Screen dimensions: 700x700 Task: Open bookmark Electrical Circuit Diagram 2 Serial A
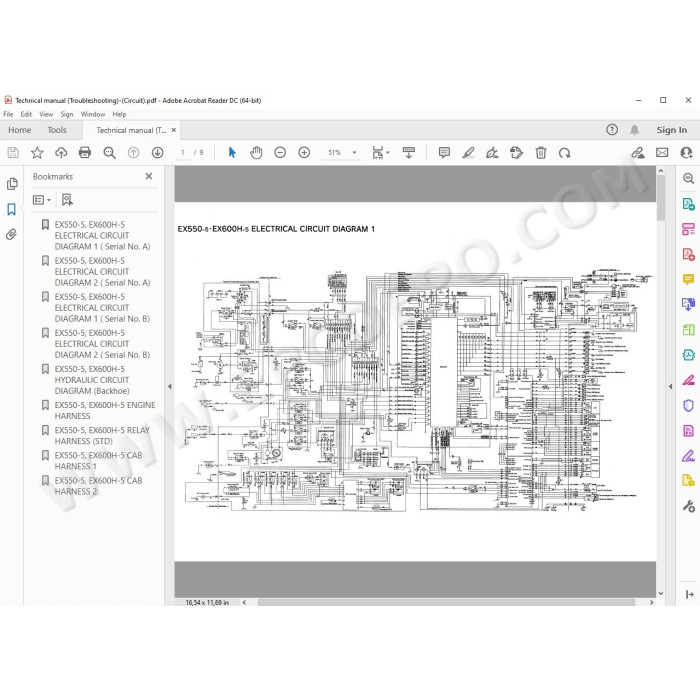pos(102,271)
